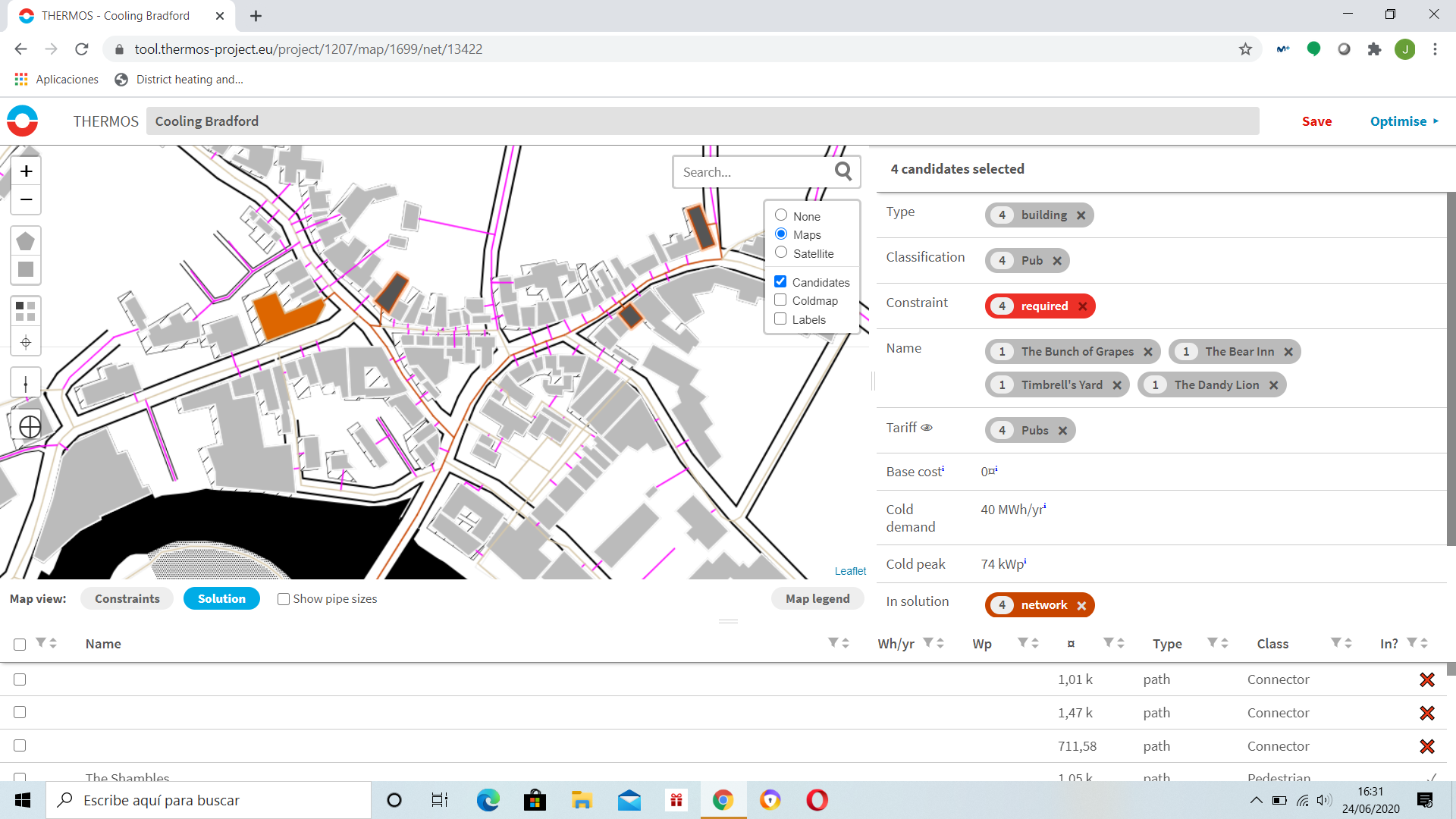Select the rectangle drawing tool
Screen dimensions: 1456x819
point(26,269)
